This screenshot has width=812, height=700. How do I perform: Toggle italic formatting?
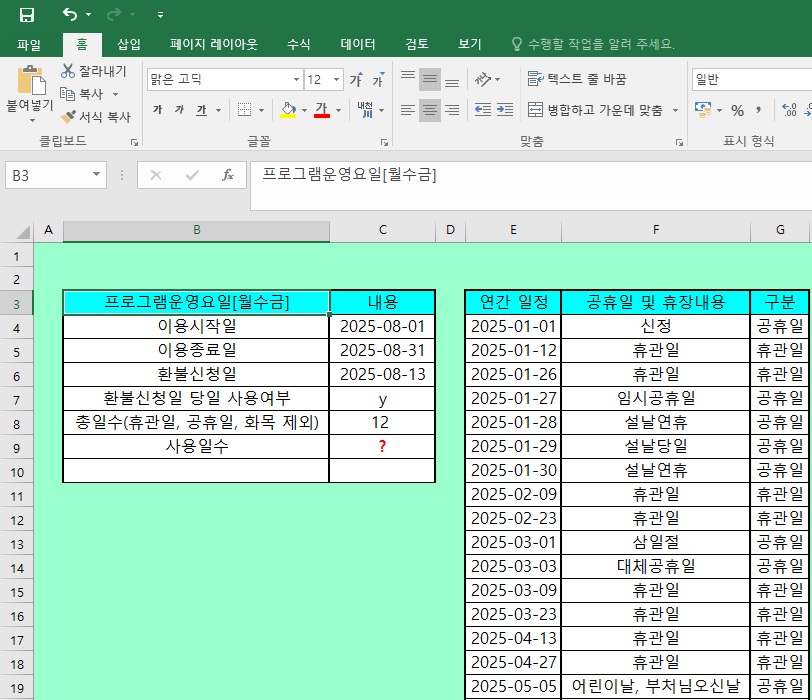point(179,110)
